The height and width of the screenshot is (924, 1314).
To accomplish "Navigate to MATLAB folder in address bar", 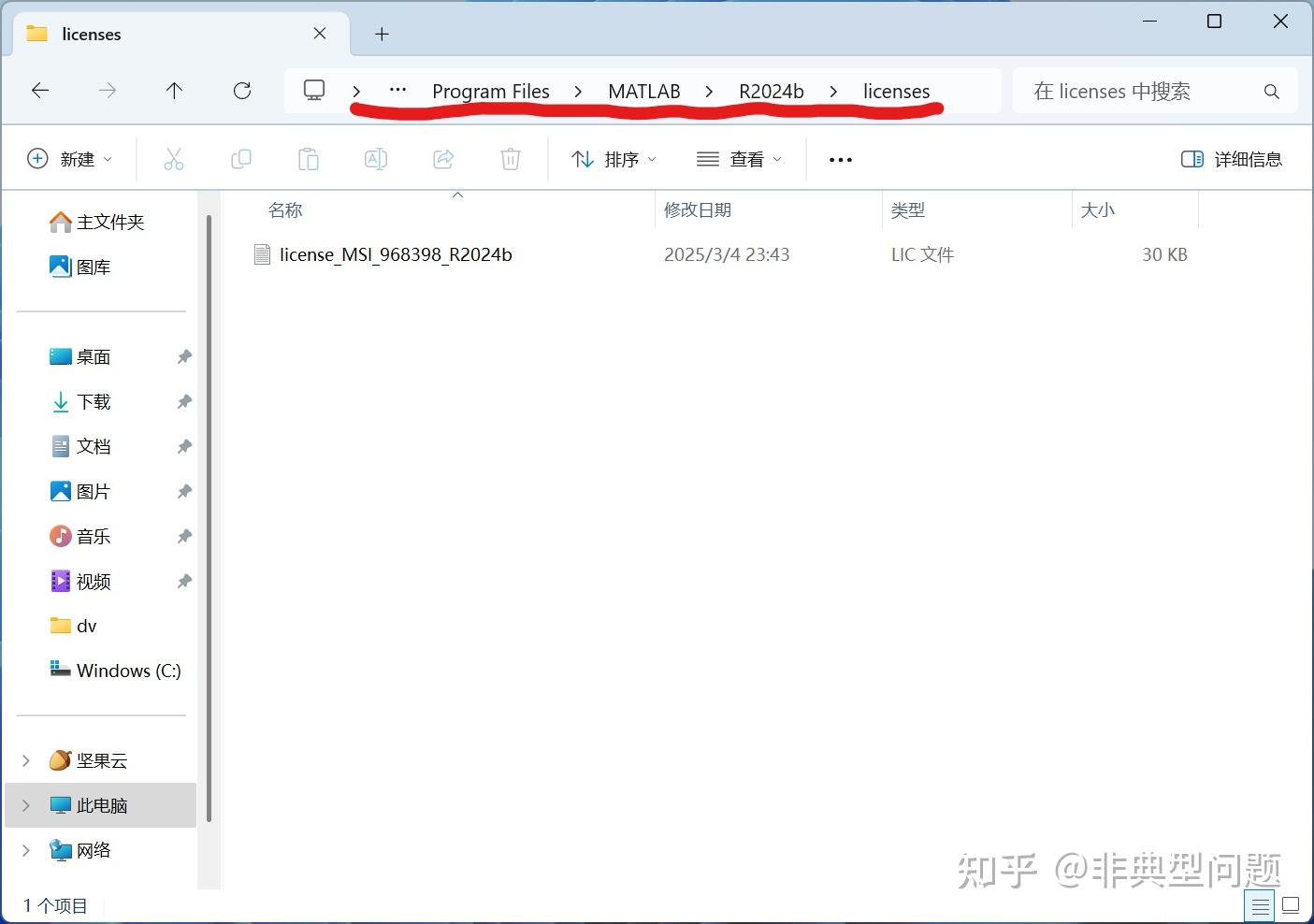I will point(644,91).
